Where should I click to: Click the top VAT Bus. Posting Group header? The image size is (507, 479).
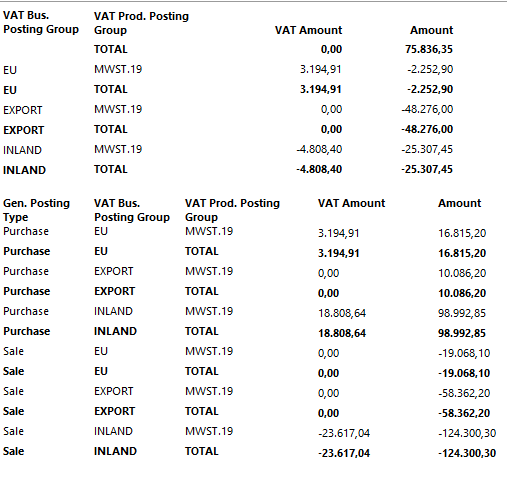[x=41, y=22]
